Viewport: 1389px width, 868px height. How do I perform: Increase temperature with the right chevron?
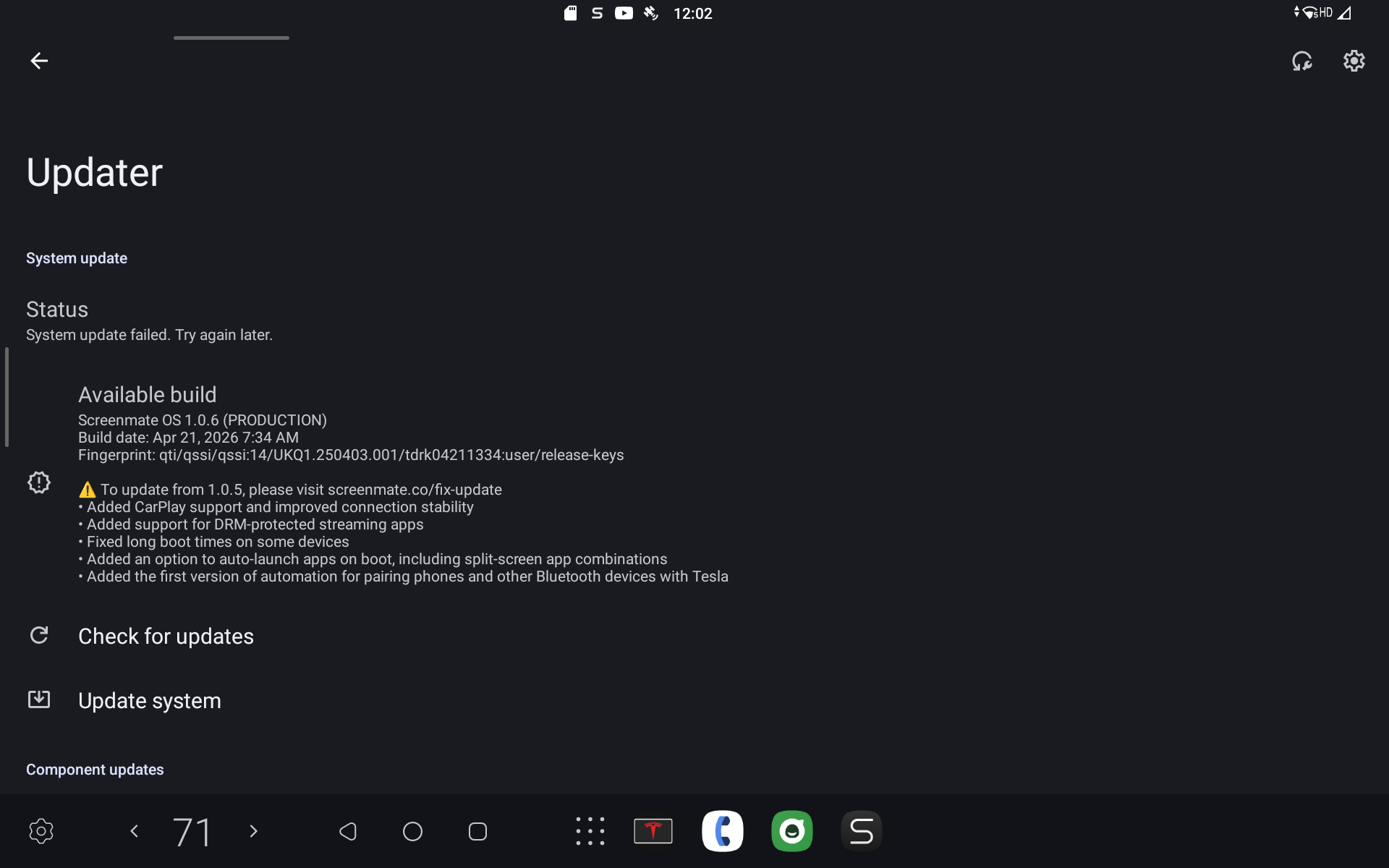pyautogui.click(x=253, y=831)
